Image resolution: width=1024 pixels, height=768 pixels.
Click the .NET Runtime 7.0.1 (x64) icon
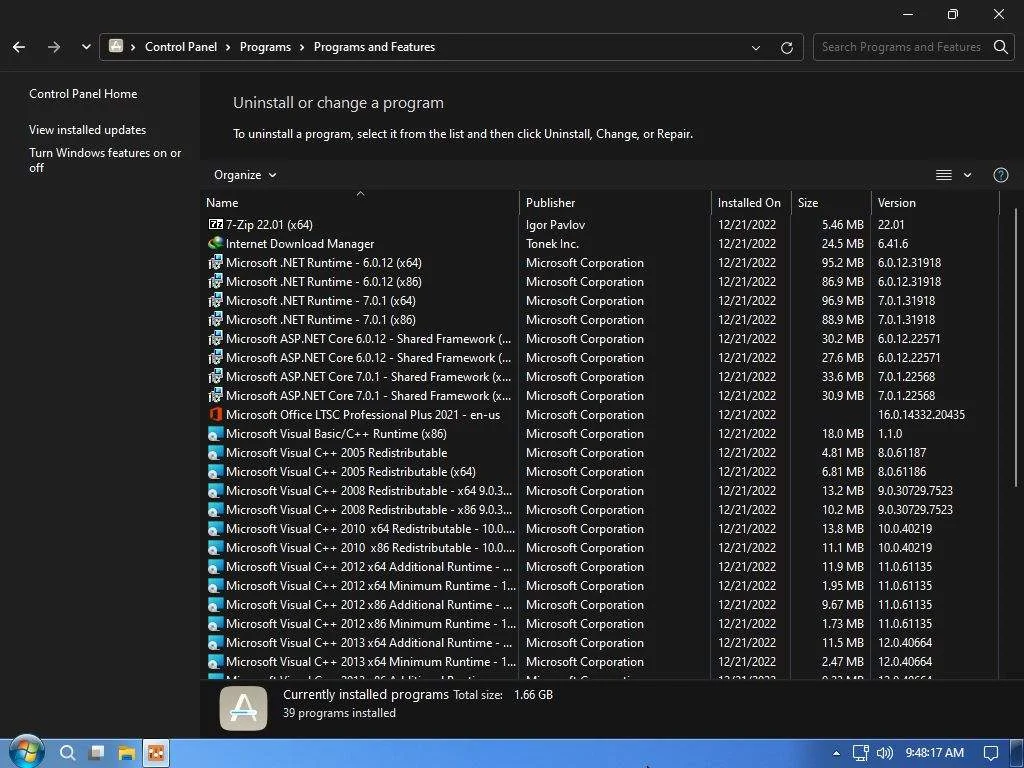point(216,300)
